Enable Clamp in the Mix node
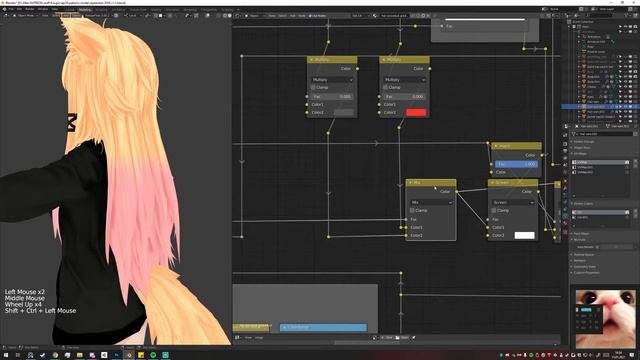This screenshot has width=640, height=360. pos(412,211)
